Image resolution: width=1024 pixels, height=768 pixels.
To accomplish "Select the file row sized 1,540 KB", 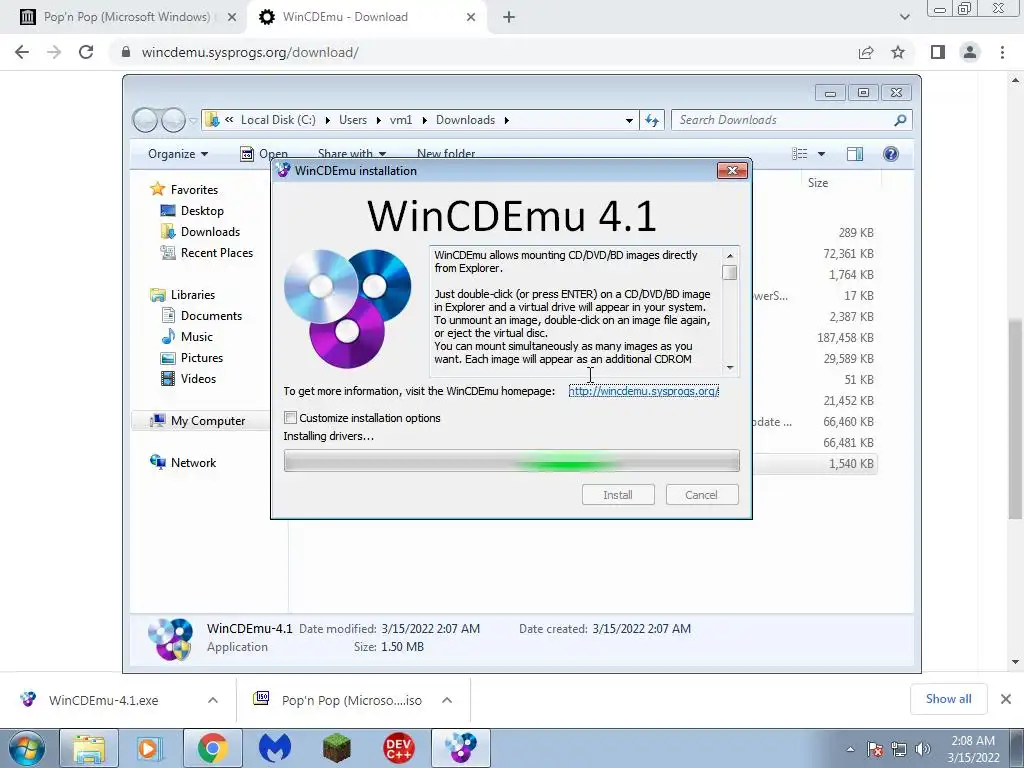I will [x=814, y=464].
